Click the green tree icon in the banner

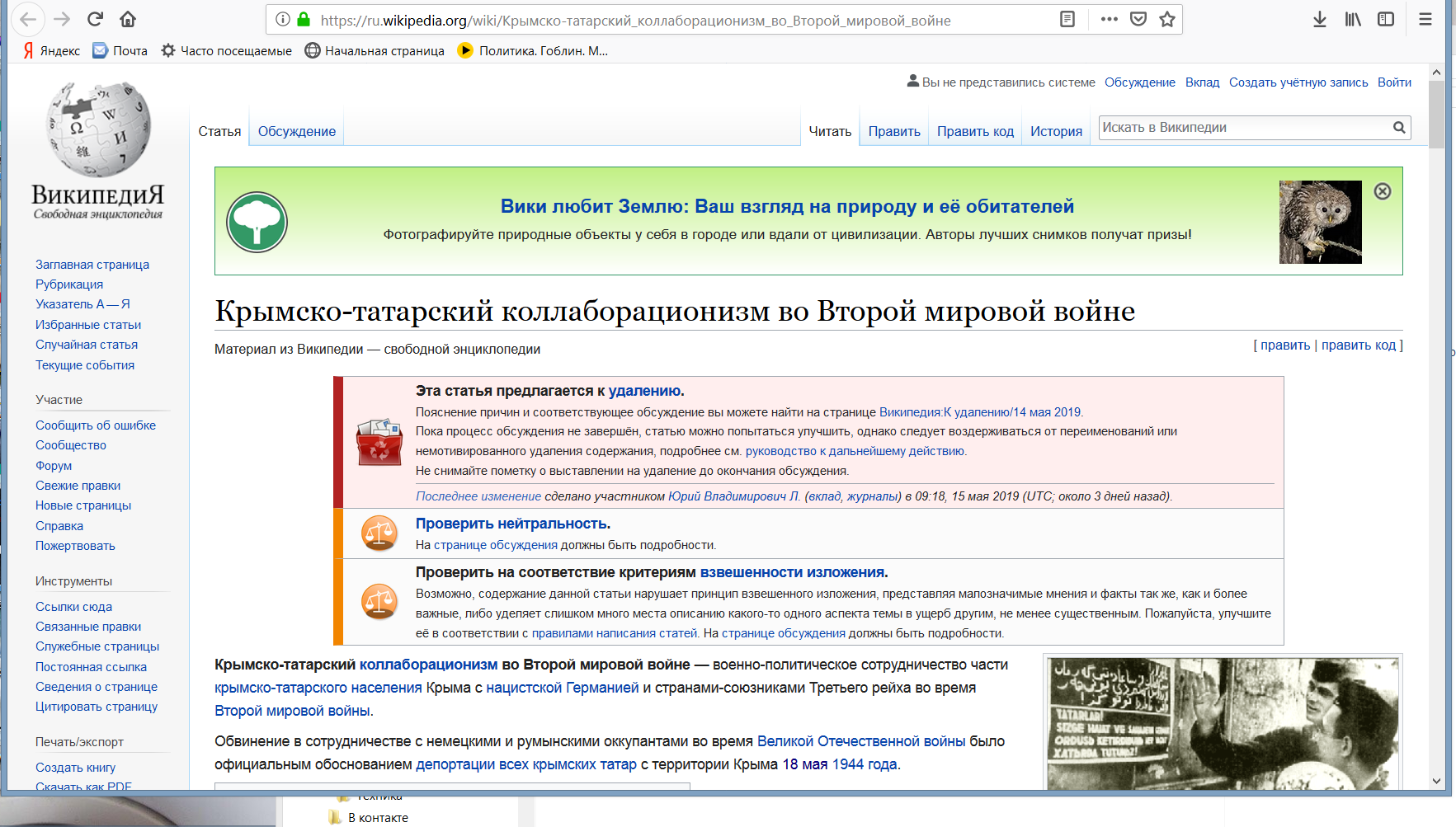coord(257,222)
